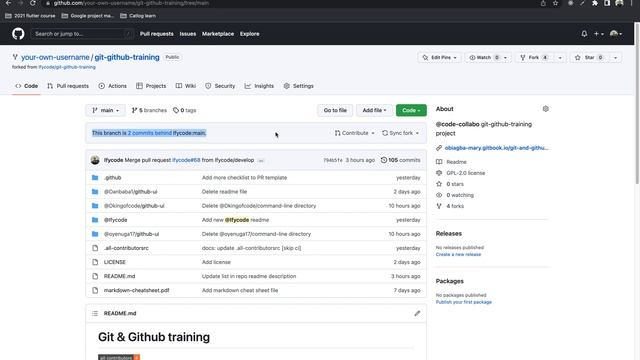This screenshot has width=640, height=360.
Task: Click the 2 commits behind link
Action: click(149, 133)
